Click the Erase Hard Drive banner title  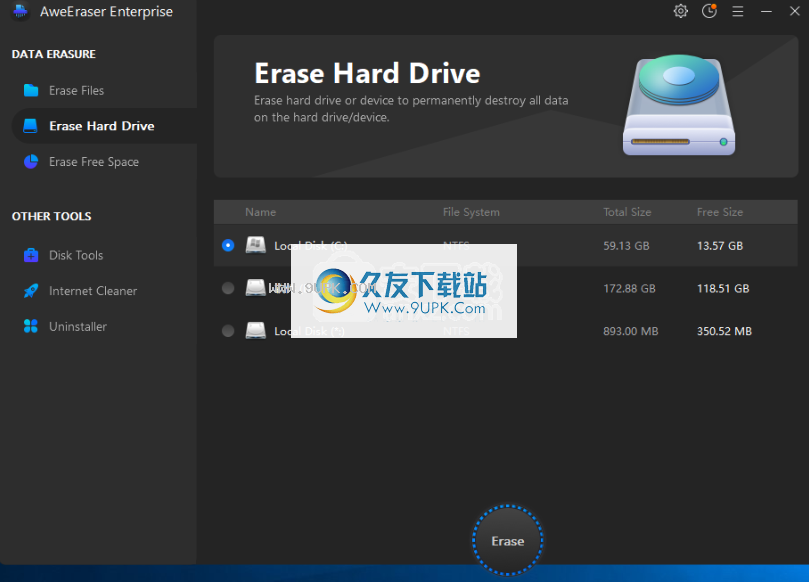pos(367,73)
